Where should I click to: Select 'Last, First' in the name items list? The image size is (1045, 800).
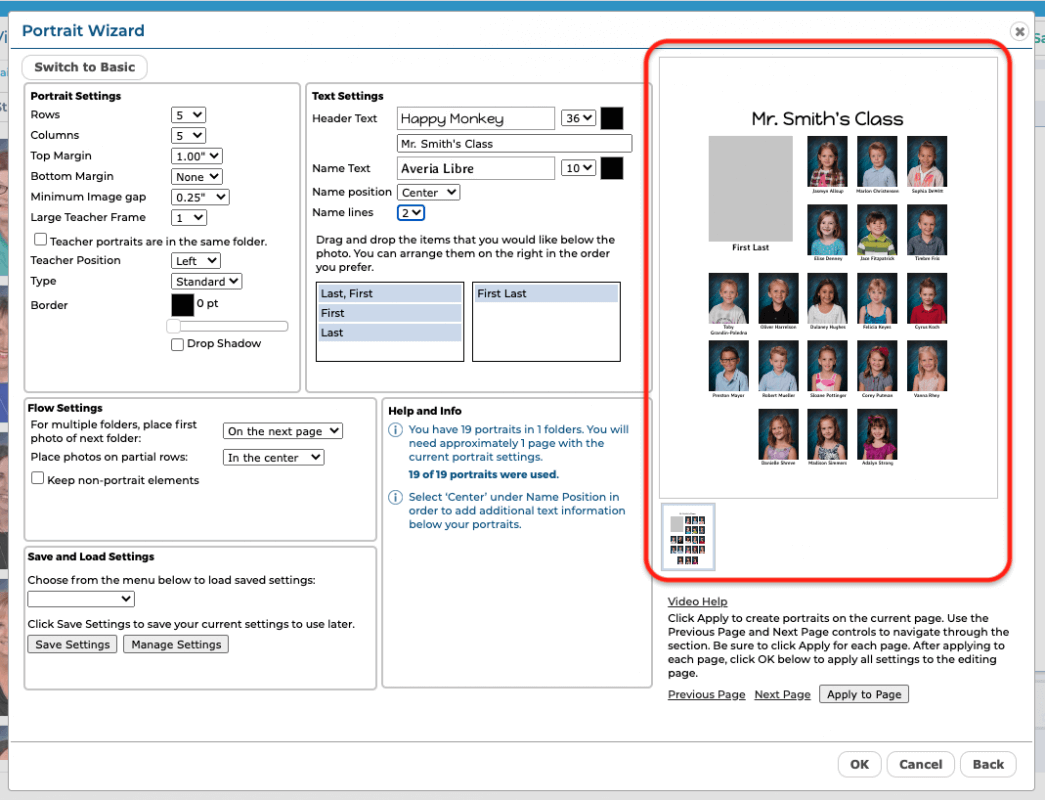pyautogui.click(x=389, y=294)
